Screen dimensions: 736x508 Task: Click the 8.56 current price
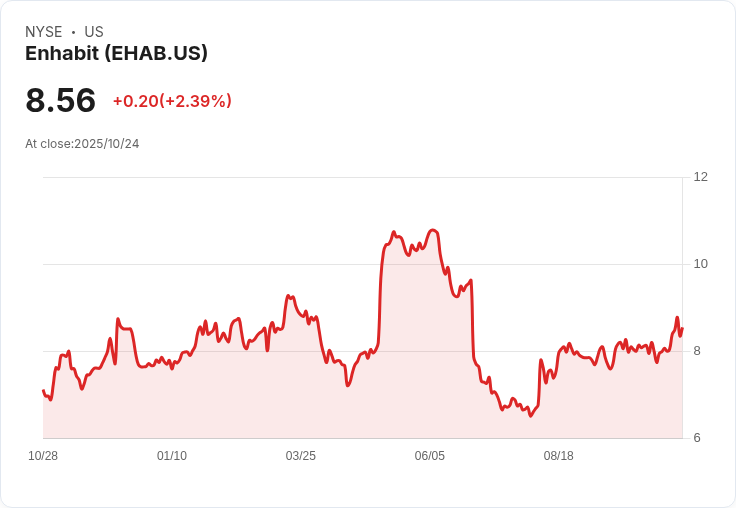click(60, 101)
